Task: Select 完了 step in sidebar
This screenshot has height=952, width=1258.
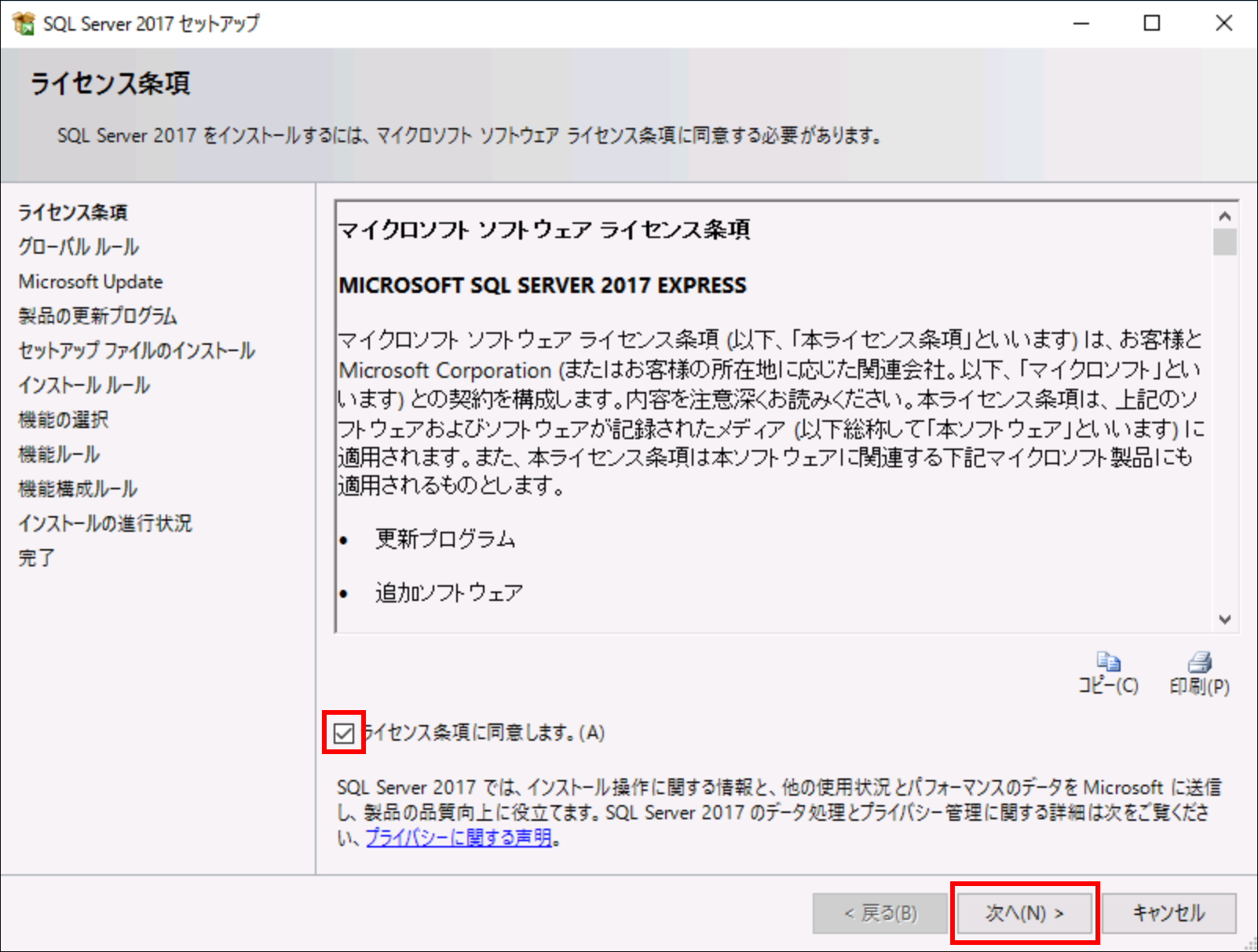Action: [x=36, y=558]
